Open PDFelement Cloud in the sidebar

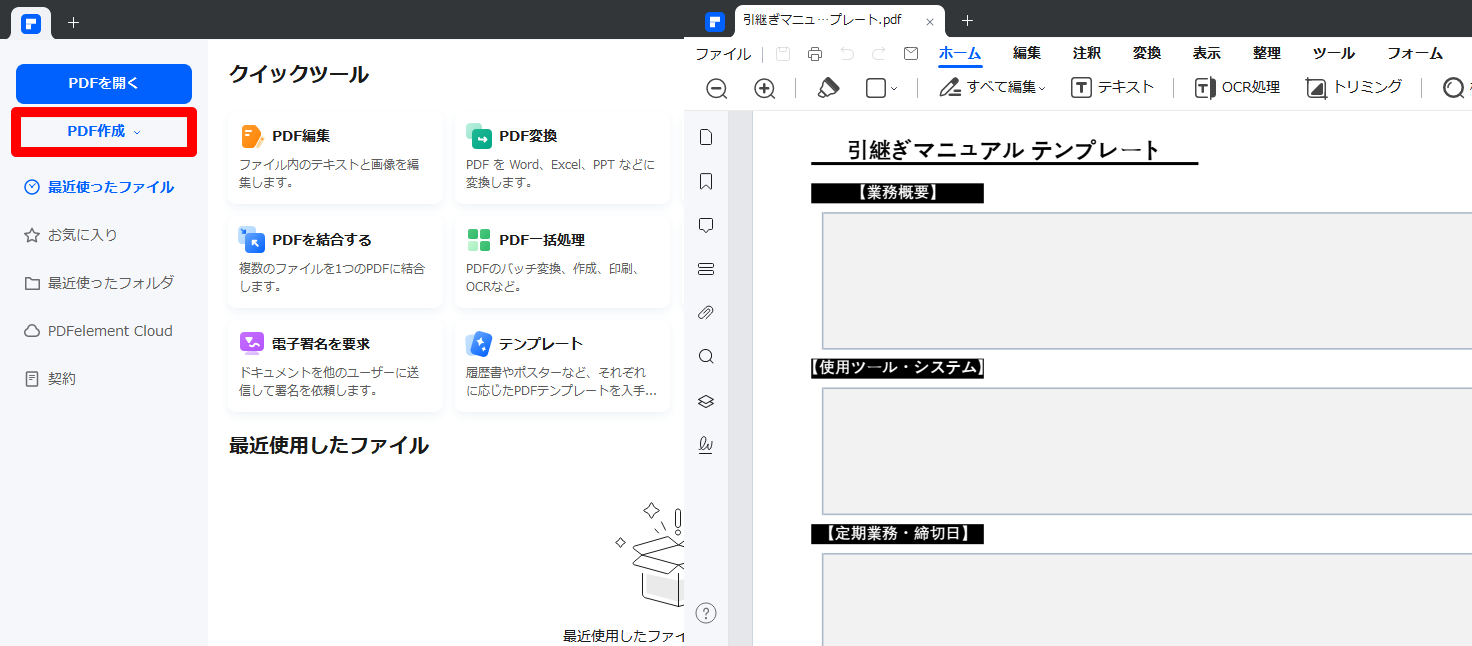point(99,331)
